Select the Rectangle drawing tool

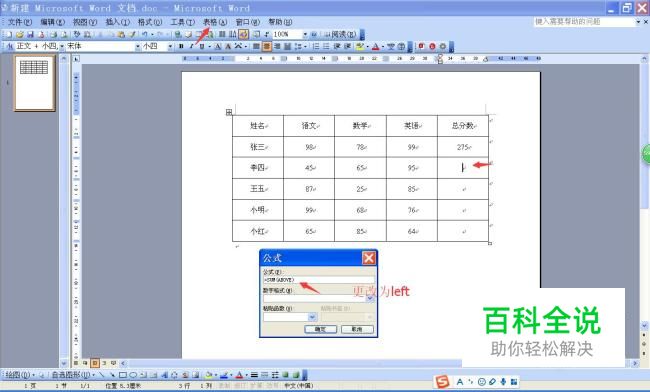pos(123,375)
